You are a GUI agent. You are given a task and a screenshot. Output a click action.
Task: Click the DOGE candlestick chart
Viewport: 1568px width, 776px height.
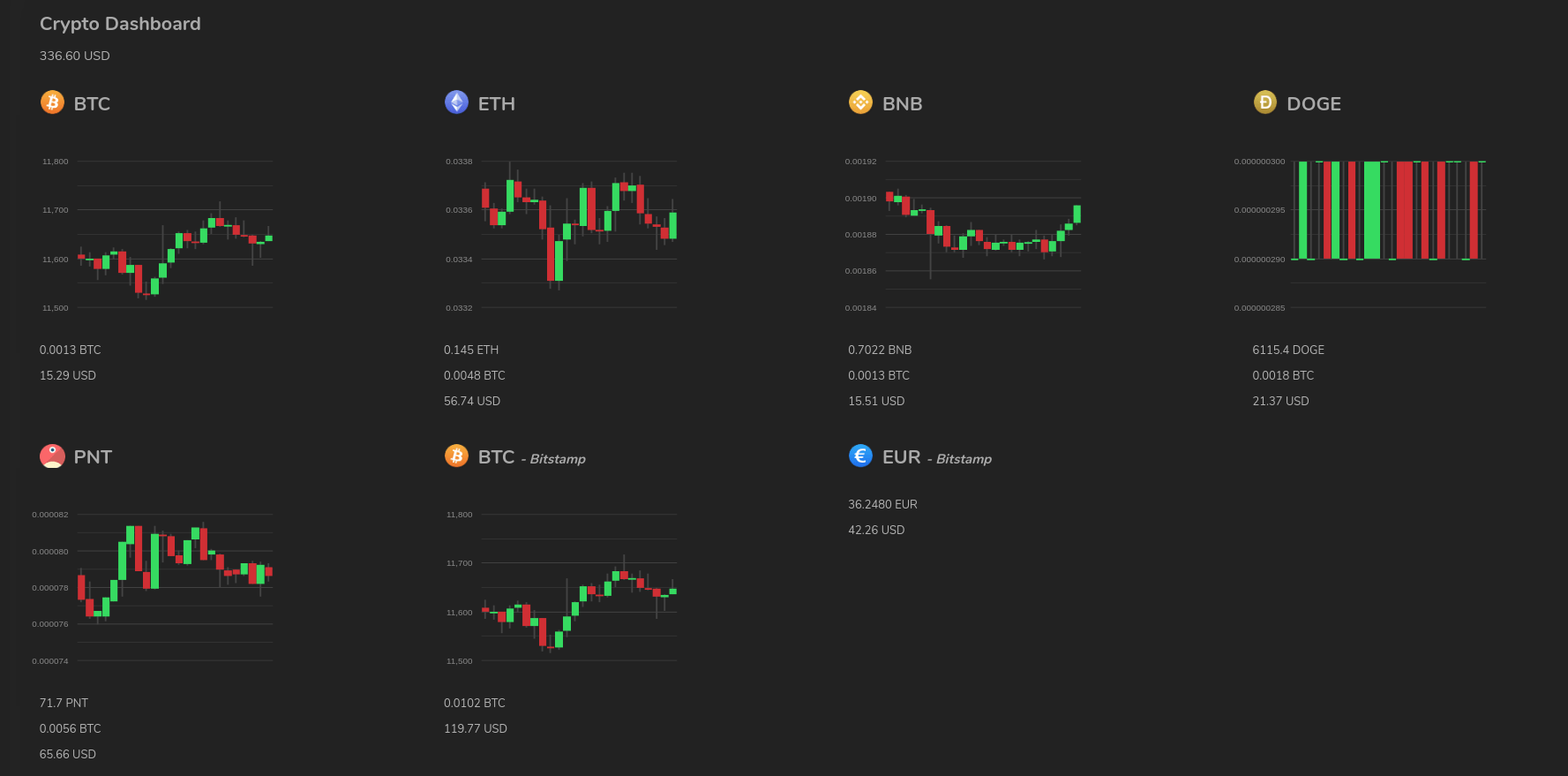coord(1362,235)
